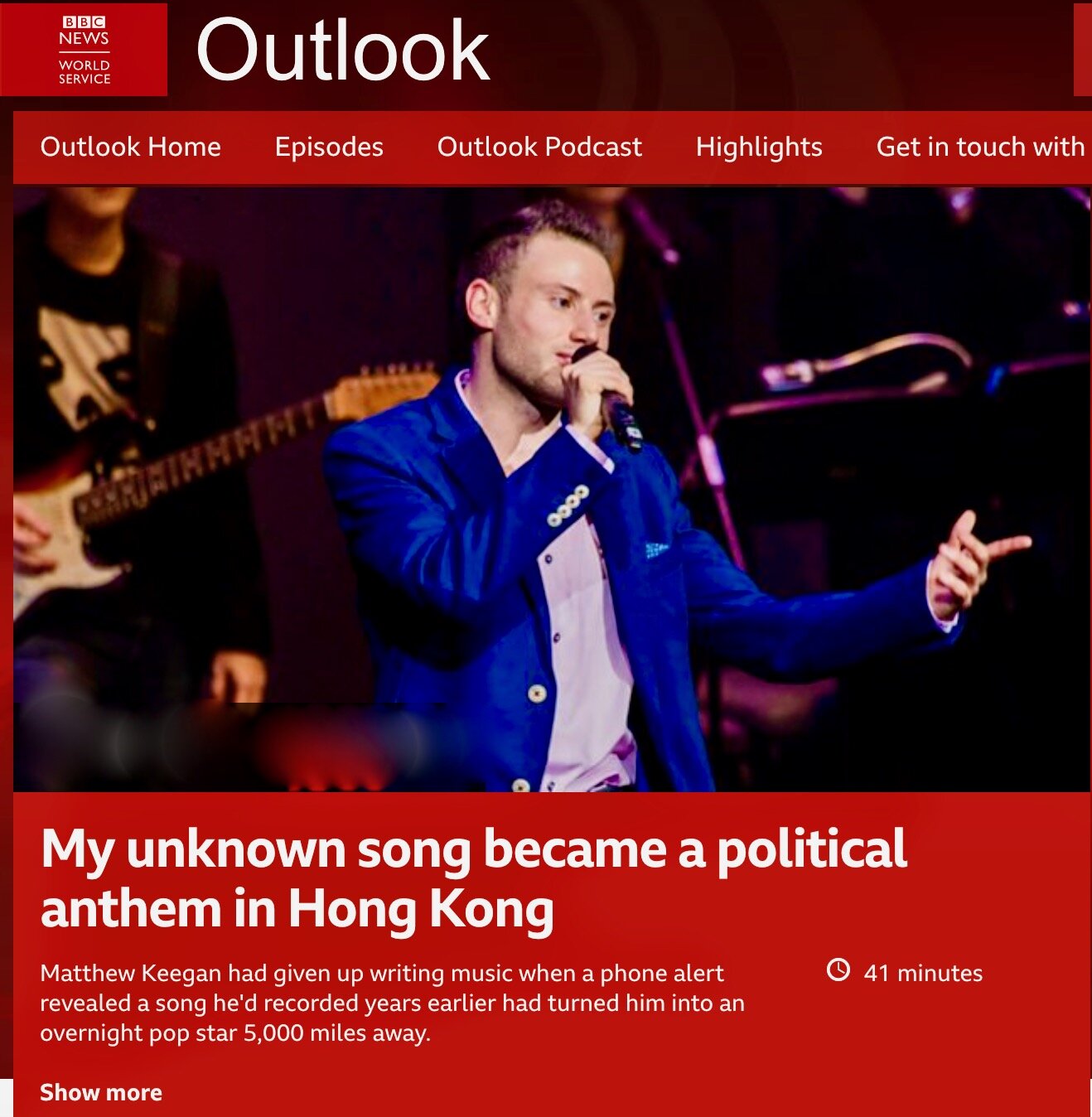Expand the description with Show more

(101, 1092)
